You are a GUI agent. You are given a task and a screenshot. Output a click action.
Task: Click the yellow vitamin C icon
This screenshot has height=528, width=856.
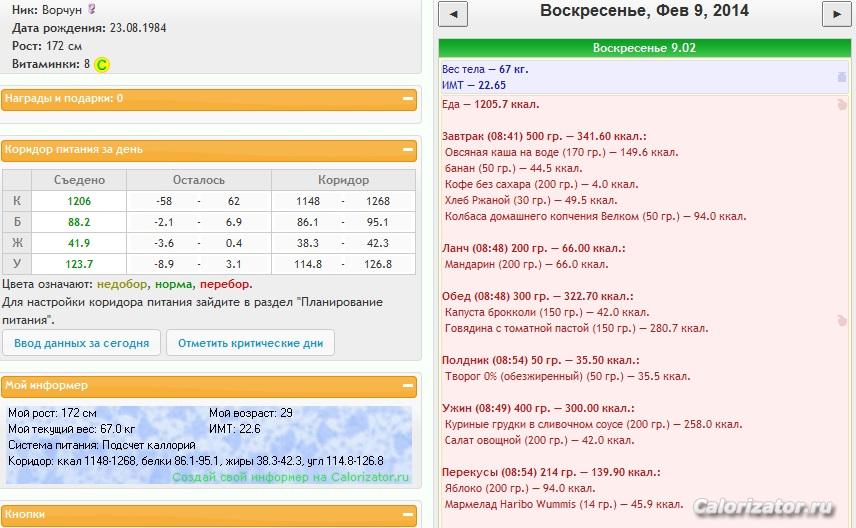(102, 64)
